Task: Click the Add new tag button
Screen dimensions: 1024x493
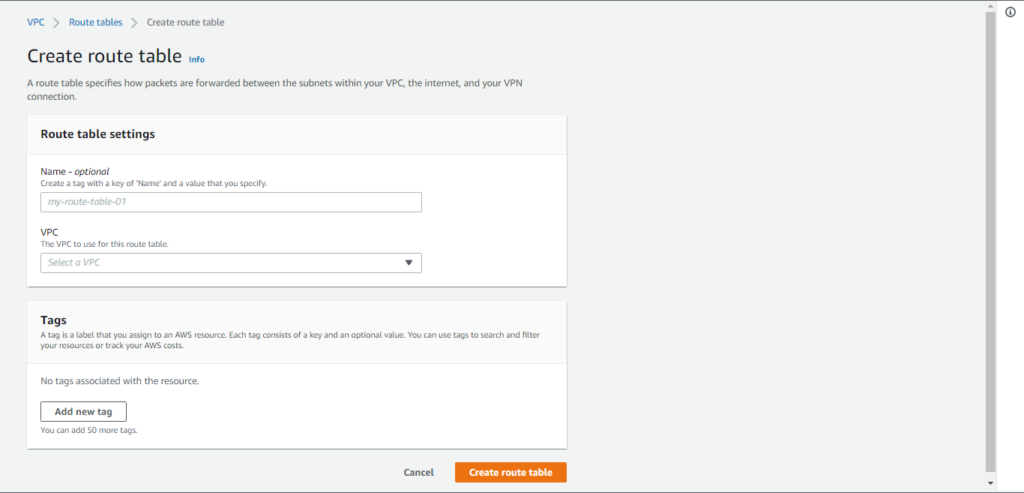Action: [x=84, y=412]
